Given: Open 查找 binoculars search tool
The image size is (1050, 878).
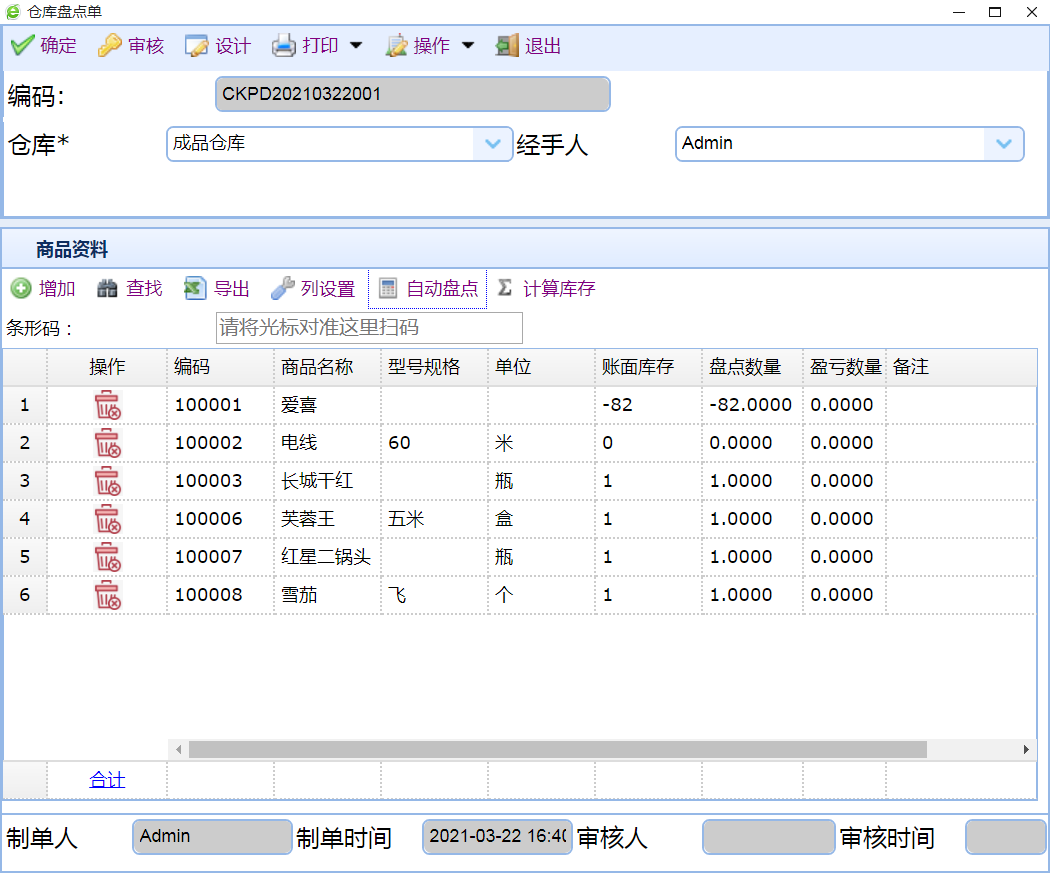Looking at the screenshot, I should click(x=108, y=289).
